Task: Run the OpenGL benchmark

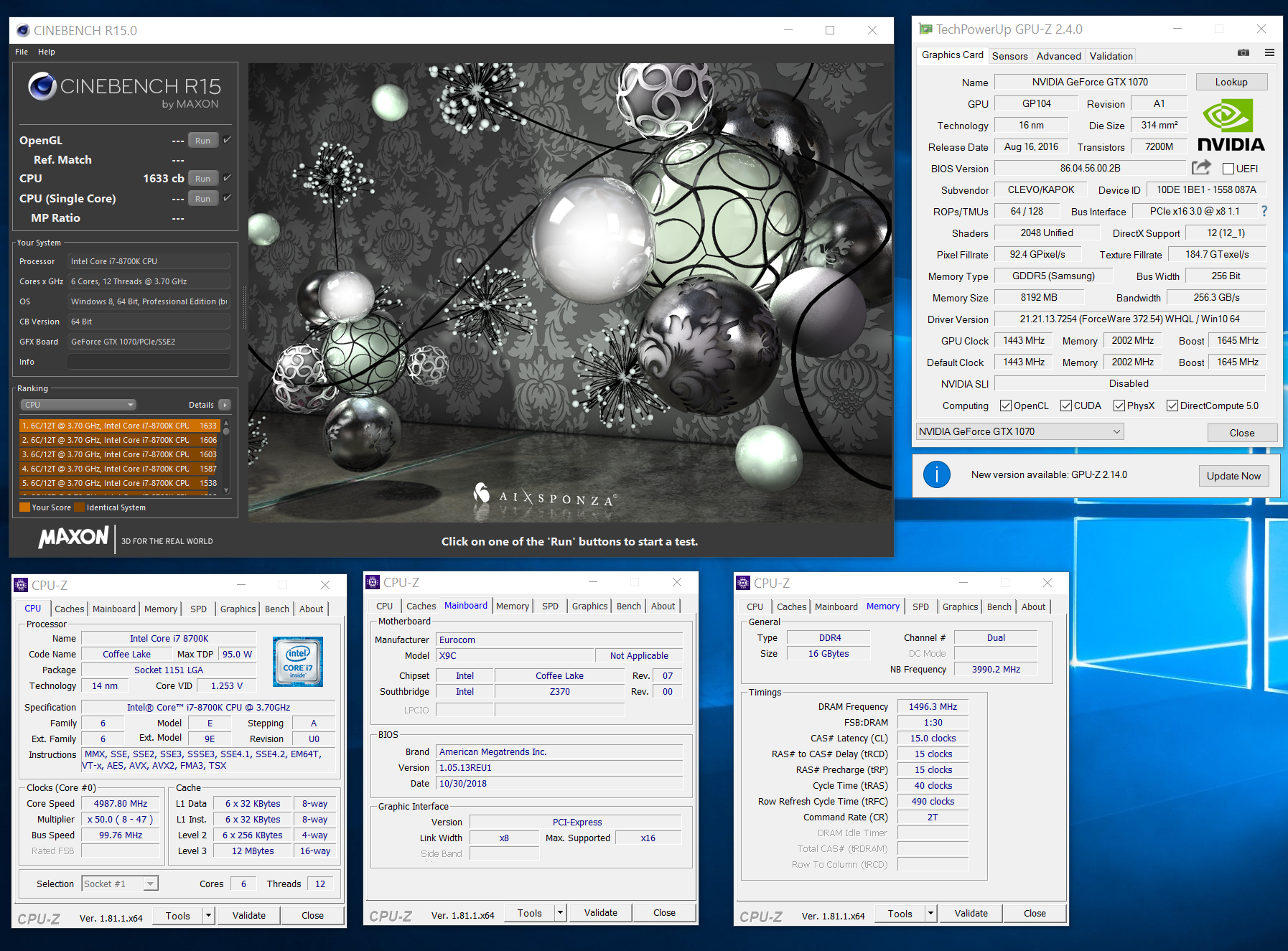Action: click(202, 141)
